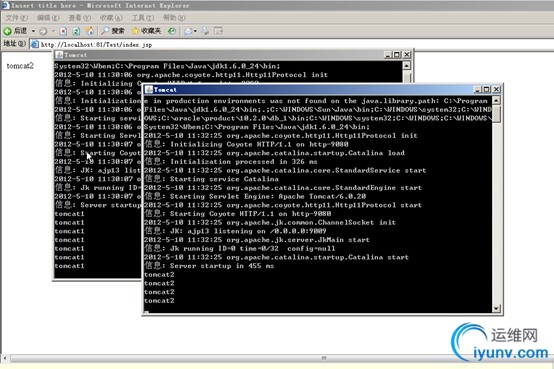Minimize the back Tomcat console window
The width and height of the screenshot is (554, 369).
388,55
